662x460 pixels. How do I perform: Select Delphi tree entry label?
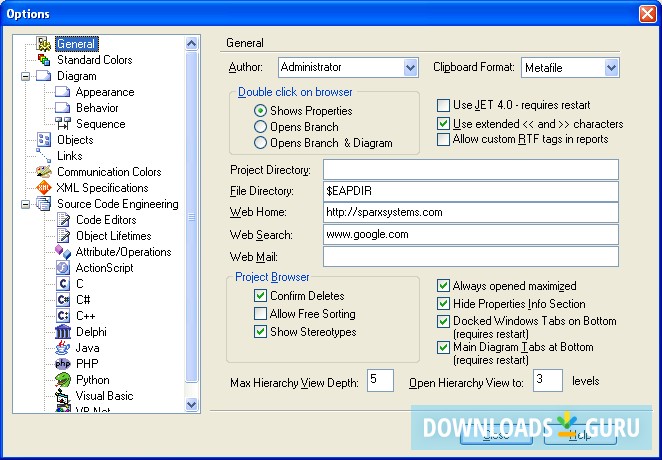(x=91, y=332)
